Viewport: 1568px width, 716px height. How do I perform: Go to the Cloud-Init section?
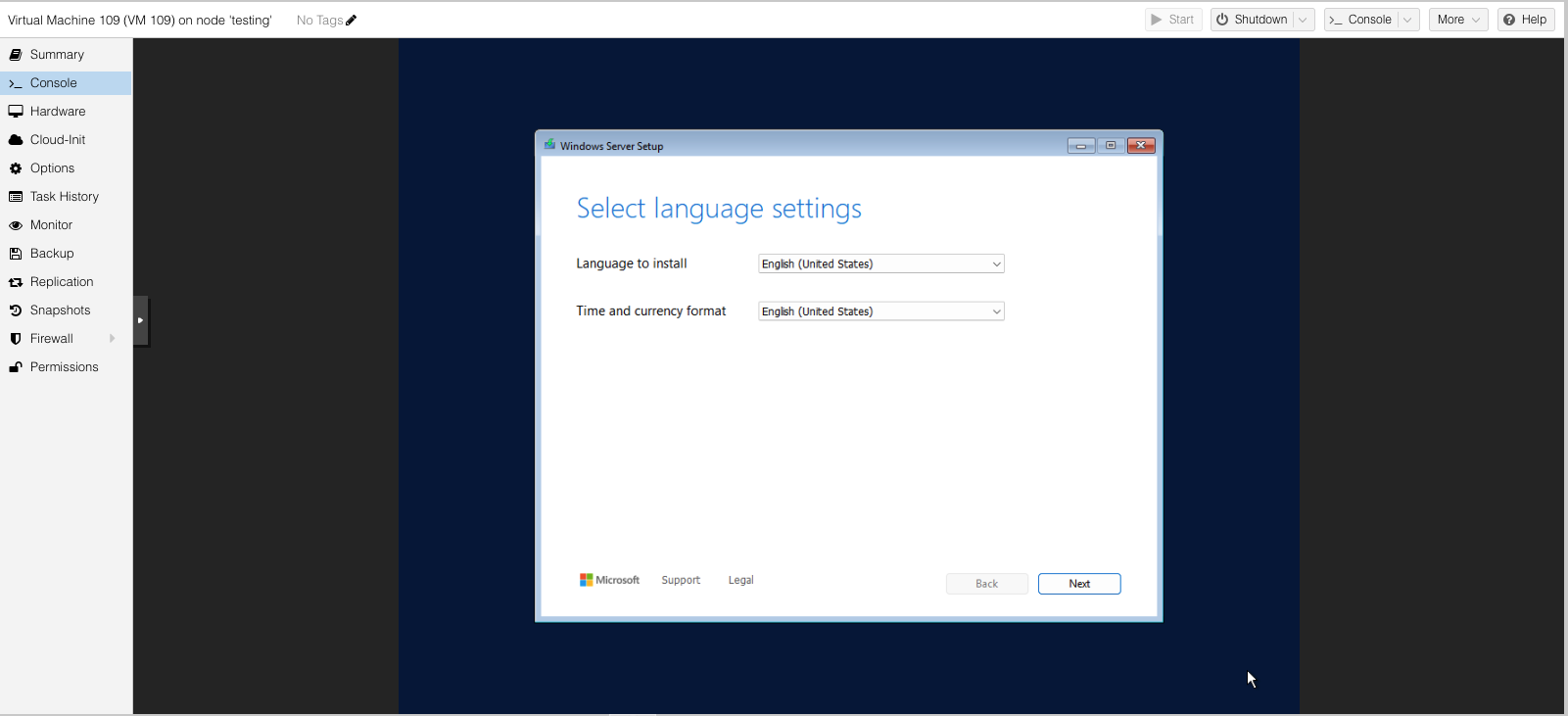66,140
